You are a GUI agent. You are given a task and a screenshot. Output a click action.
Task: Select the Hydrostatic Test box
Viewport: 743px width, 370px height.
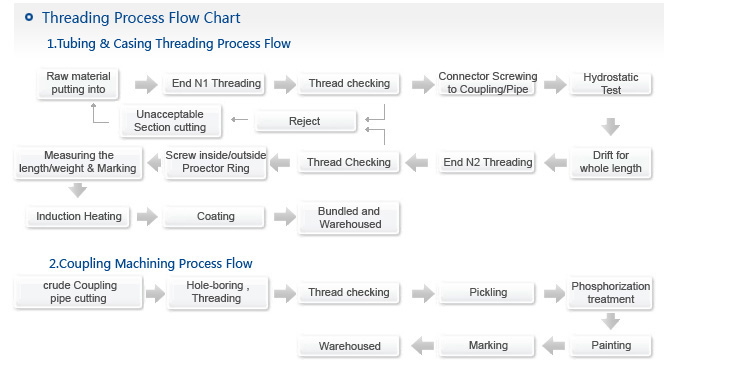pos(611,84)
